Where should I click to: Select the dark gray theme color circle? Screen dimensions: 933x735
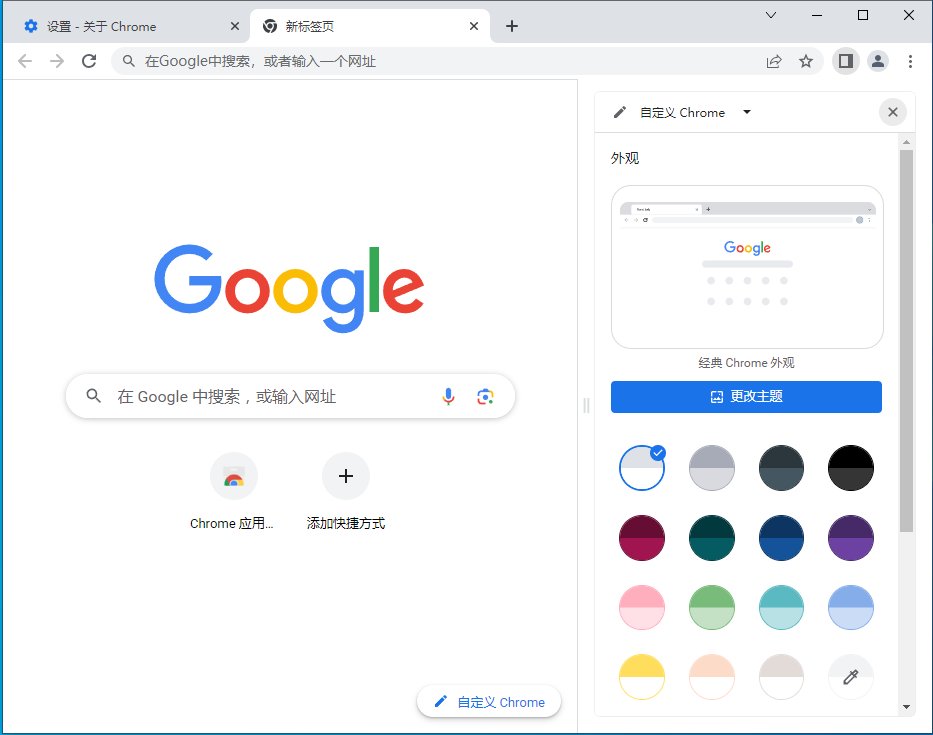coord(781,467)
